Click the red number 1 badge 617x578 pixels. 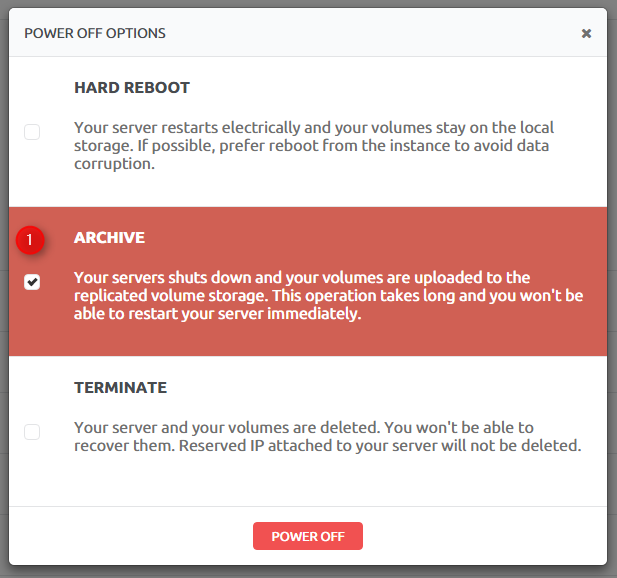point(30,240)
